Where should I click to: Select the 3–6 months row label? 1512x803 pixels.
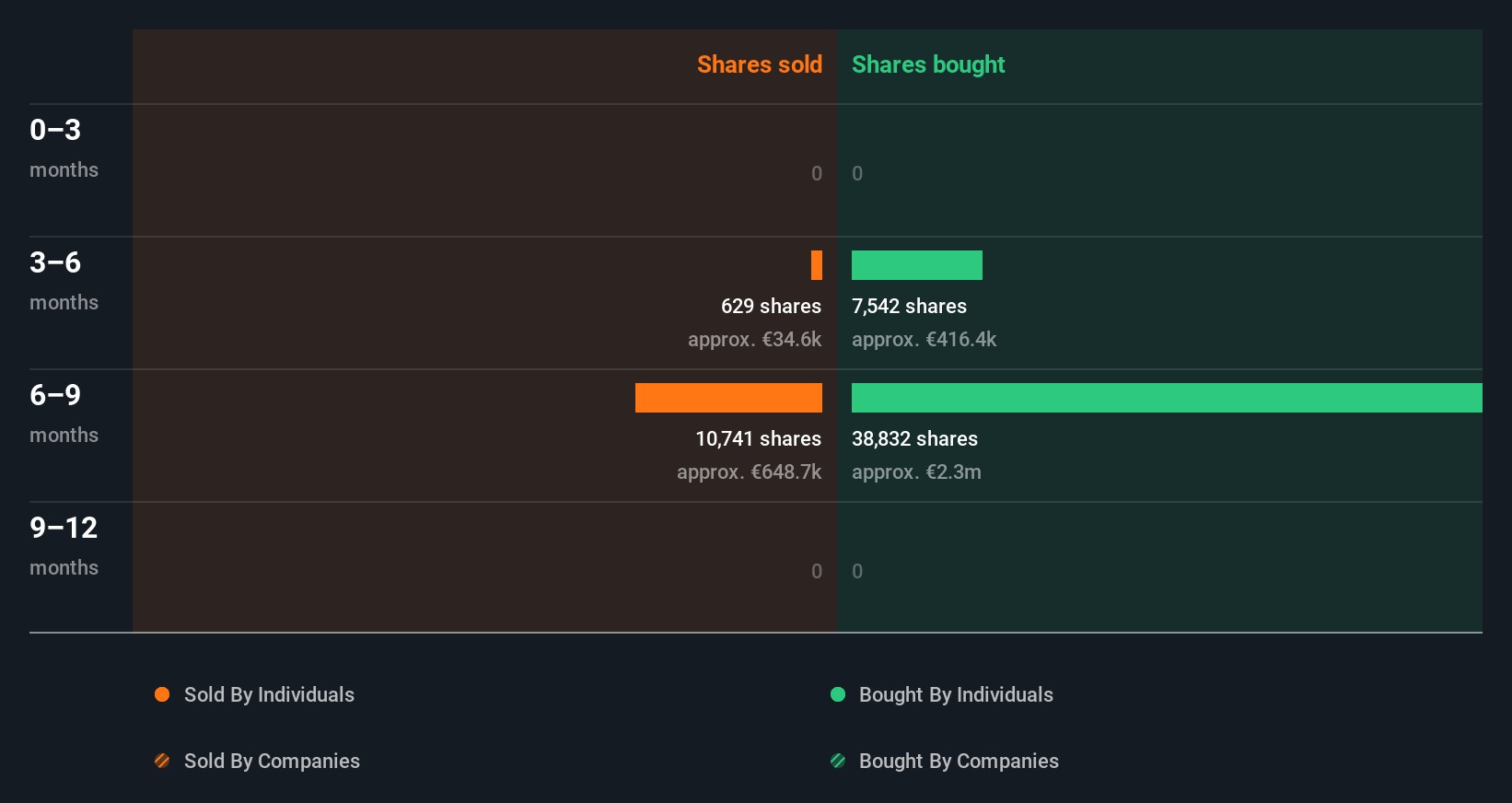[x=64, y=280]
